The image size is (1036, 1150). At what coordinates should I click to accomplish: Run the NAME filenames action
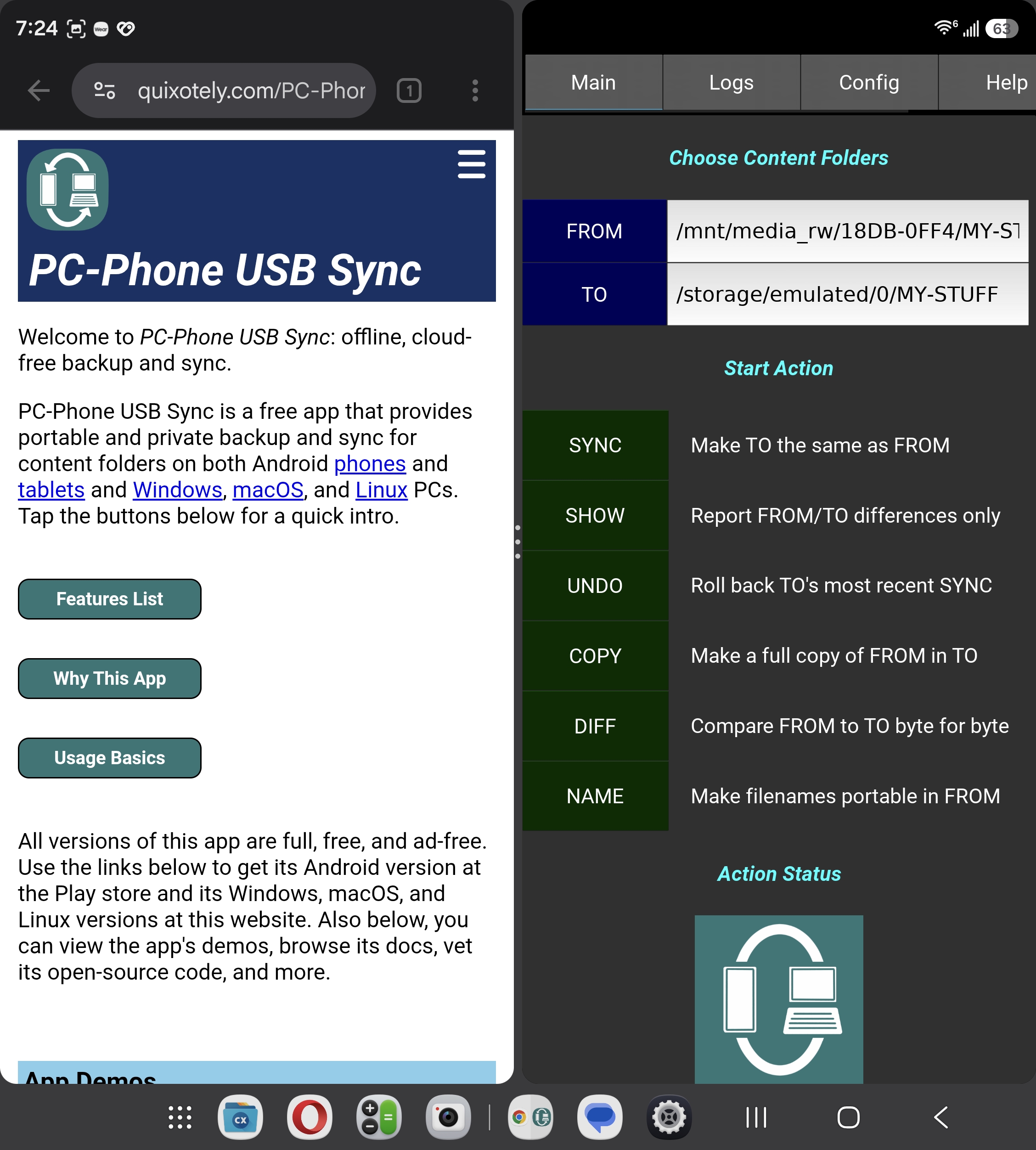tap(596, 796)
